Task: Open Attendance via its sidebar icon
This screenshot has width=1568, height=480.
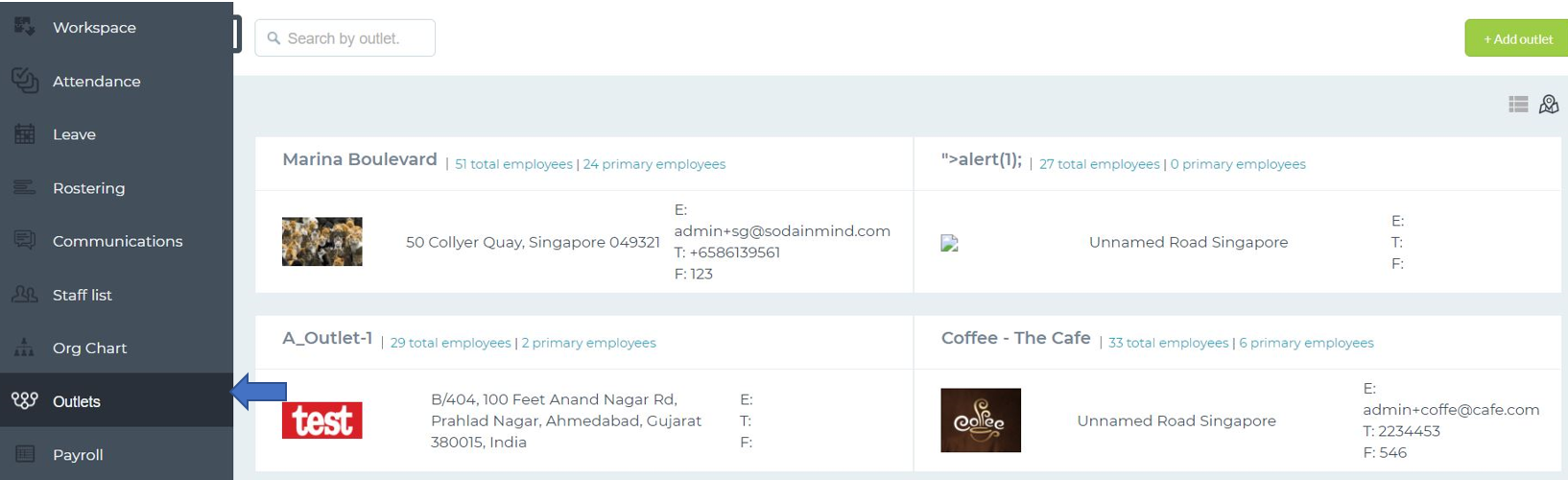Action: (x=25, y=81)
